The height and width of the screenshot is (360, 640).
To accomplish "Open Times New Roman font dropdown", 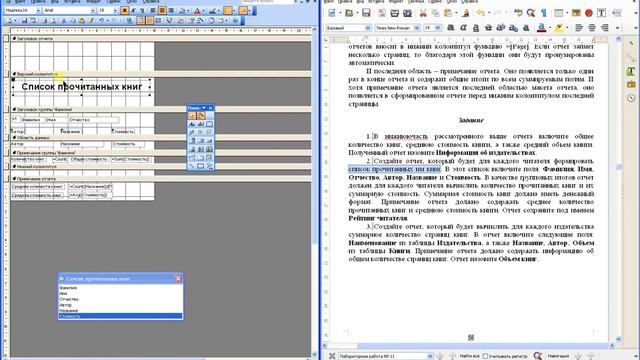I will click(x=416, y=28).
